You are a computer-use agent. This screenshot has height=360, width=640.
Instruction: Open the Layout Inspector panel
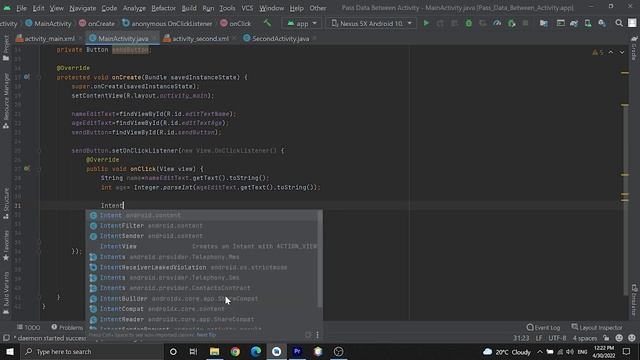(597, 327)
